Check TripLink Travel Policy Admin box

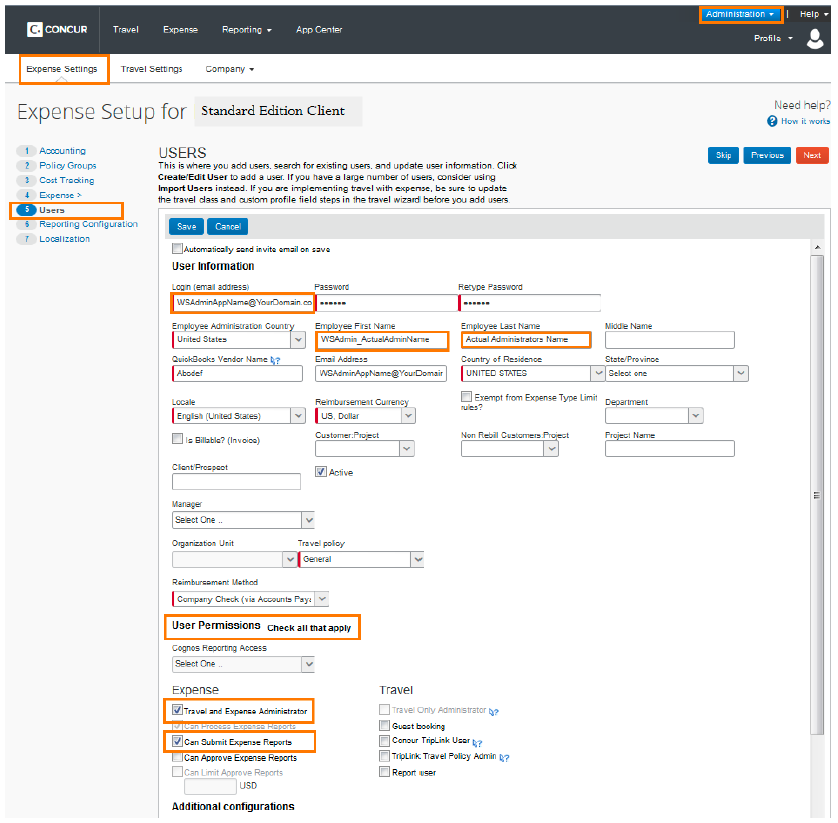click(384, 756)
